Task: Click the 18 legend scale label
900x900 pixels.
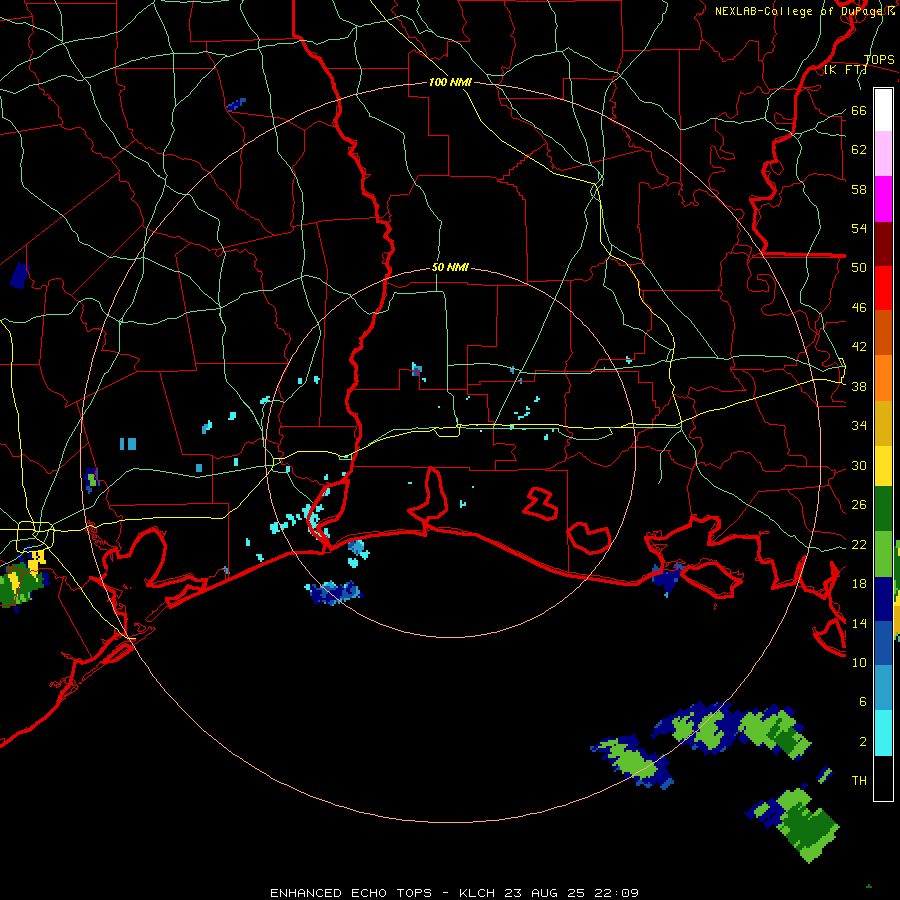Action: 859,584
